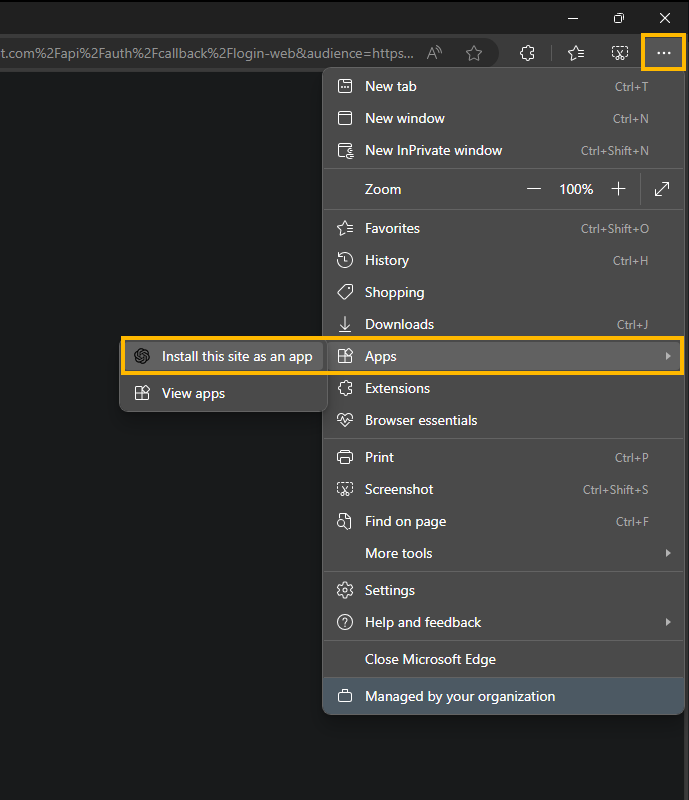
Task: Open Browser essentials
Action: coord(503,420)
